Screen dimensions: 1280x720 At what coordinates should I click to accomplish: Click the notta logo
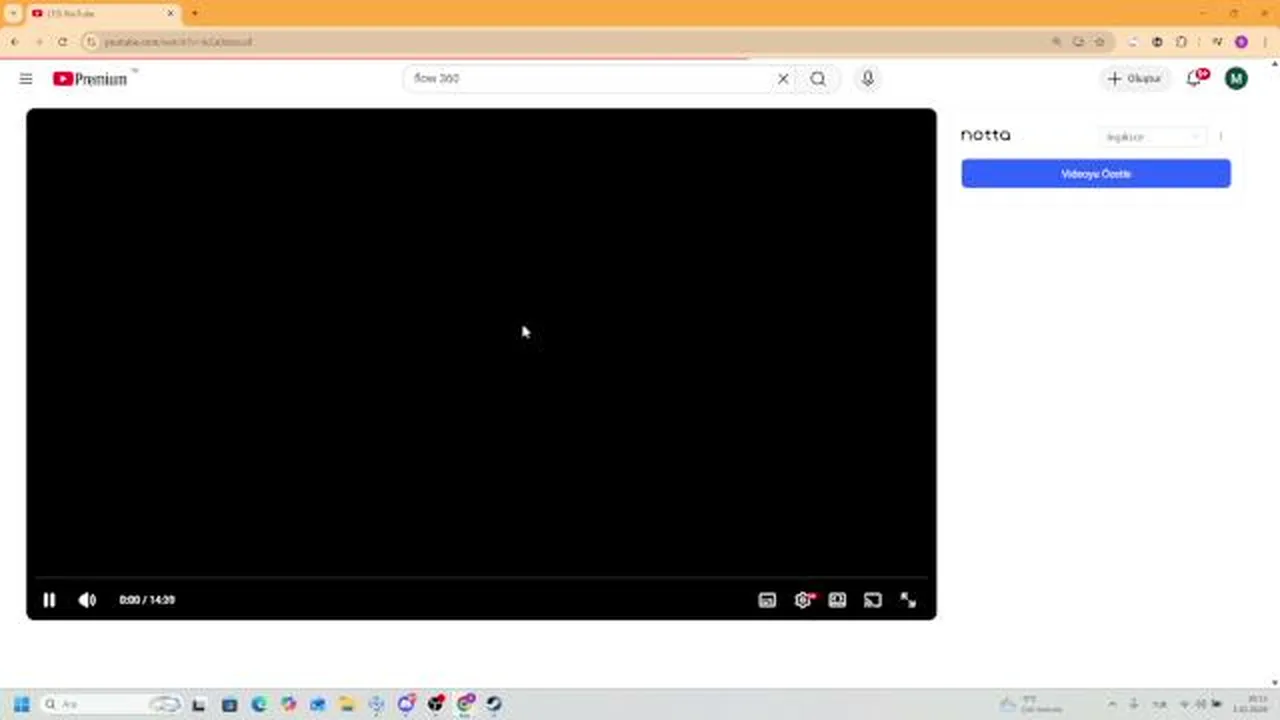[985, 135]
